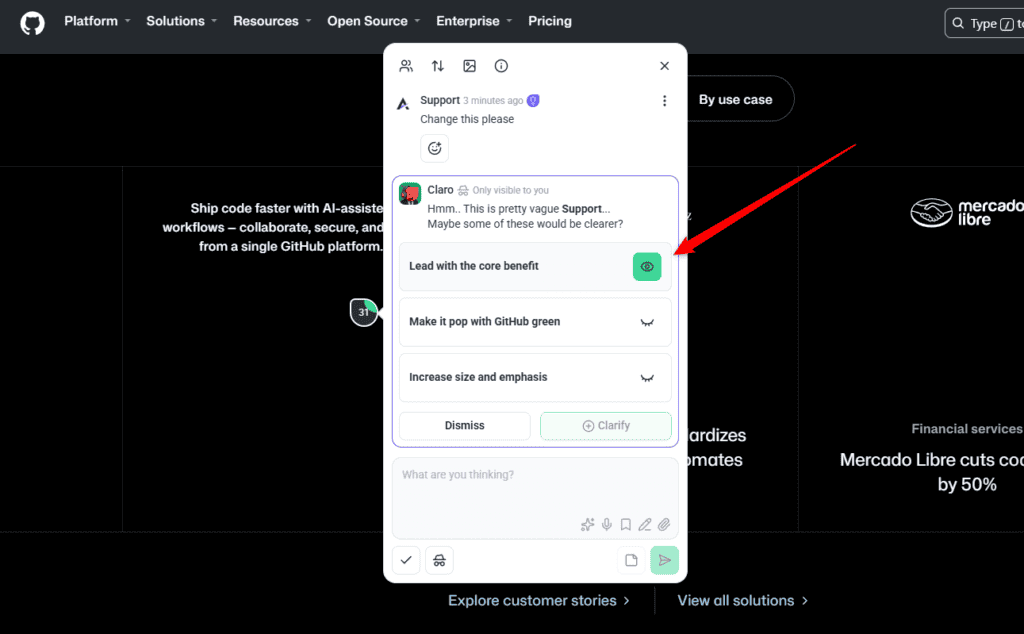Start voice input with the microphone icon
This screenshot has height=634, width=1024.
[x=607, y=524]
